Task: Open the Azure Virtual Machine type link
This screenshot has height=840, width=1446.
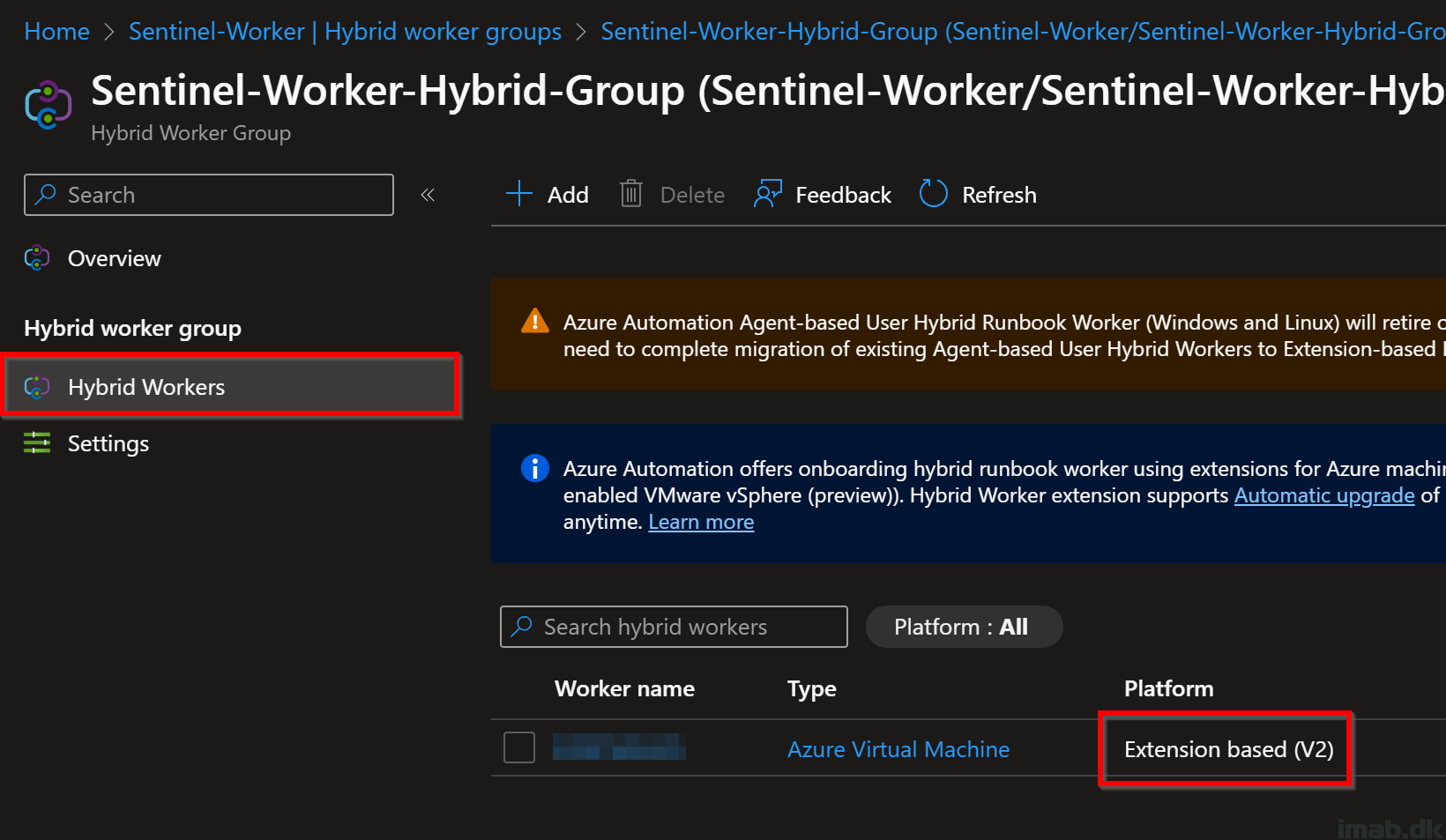Action: click(898, 749)
